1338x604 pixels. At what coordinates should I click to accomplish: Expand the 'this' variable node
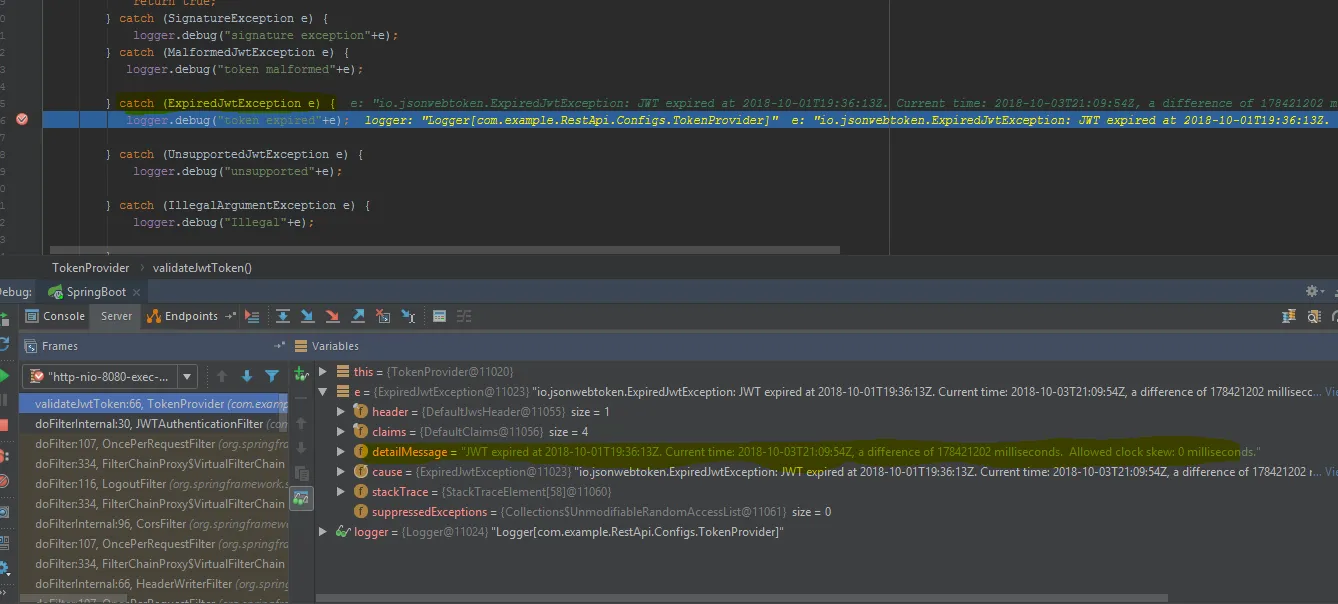point(322,372)
